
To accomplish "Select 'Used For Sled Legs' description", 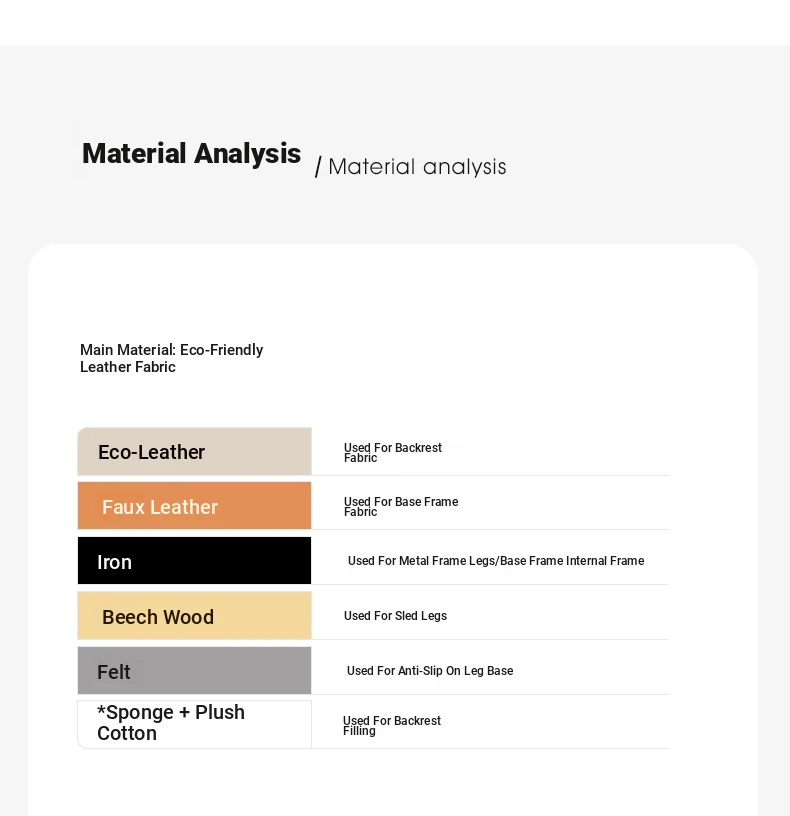I will tap(395, 616).
